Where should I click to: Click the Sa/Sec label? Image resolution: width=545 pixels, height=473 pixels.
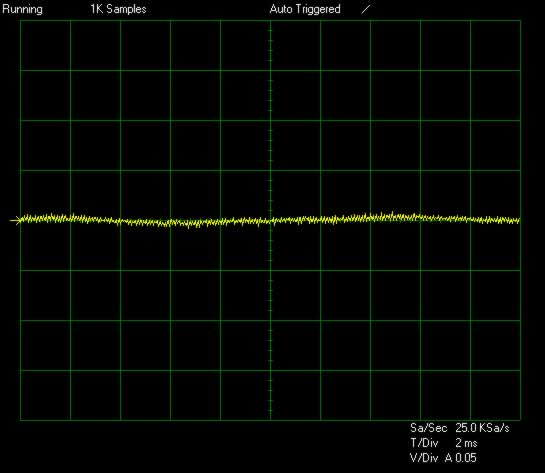[429, 428]
